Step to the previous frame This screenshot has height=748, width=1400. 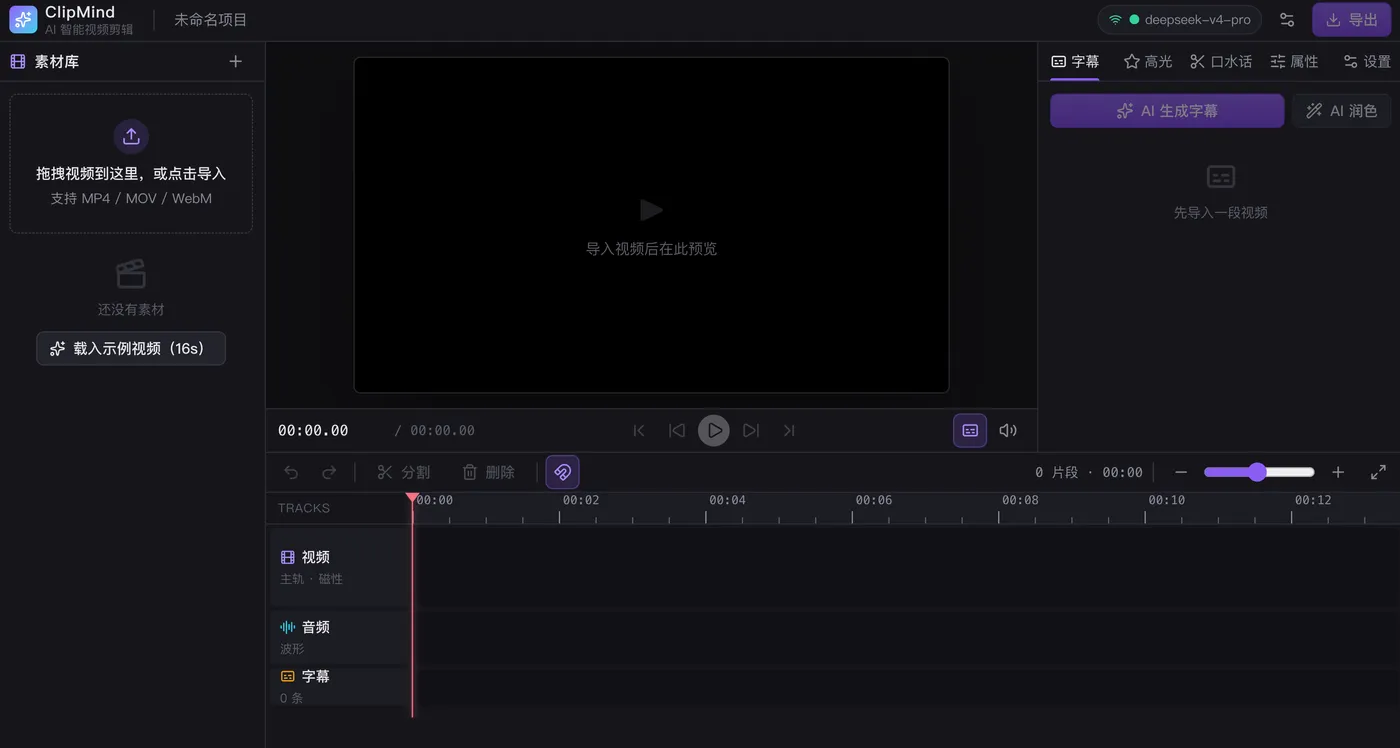point(677,430)
